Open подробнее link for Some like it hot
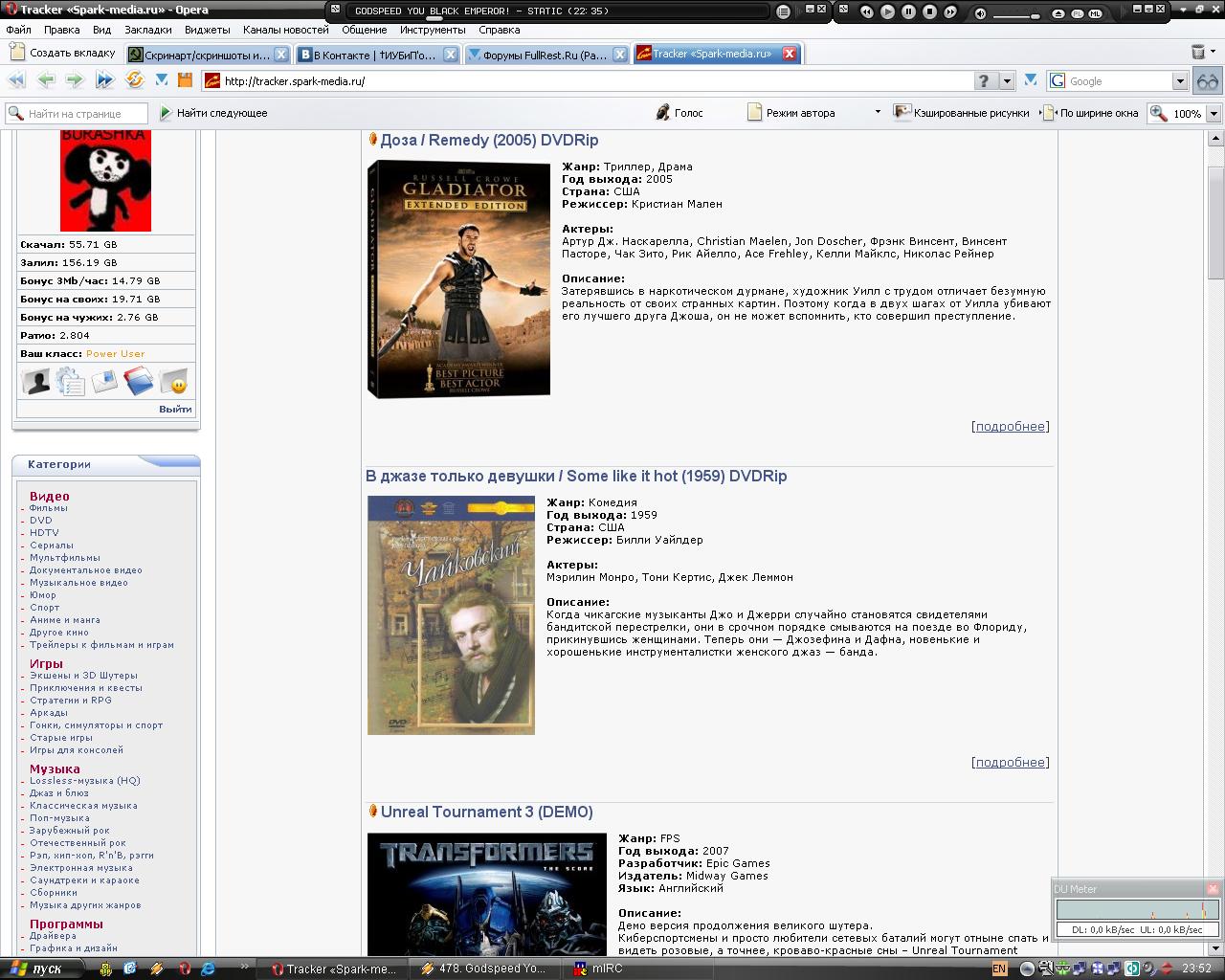 point(1010,762)
